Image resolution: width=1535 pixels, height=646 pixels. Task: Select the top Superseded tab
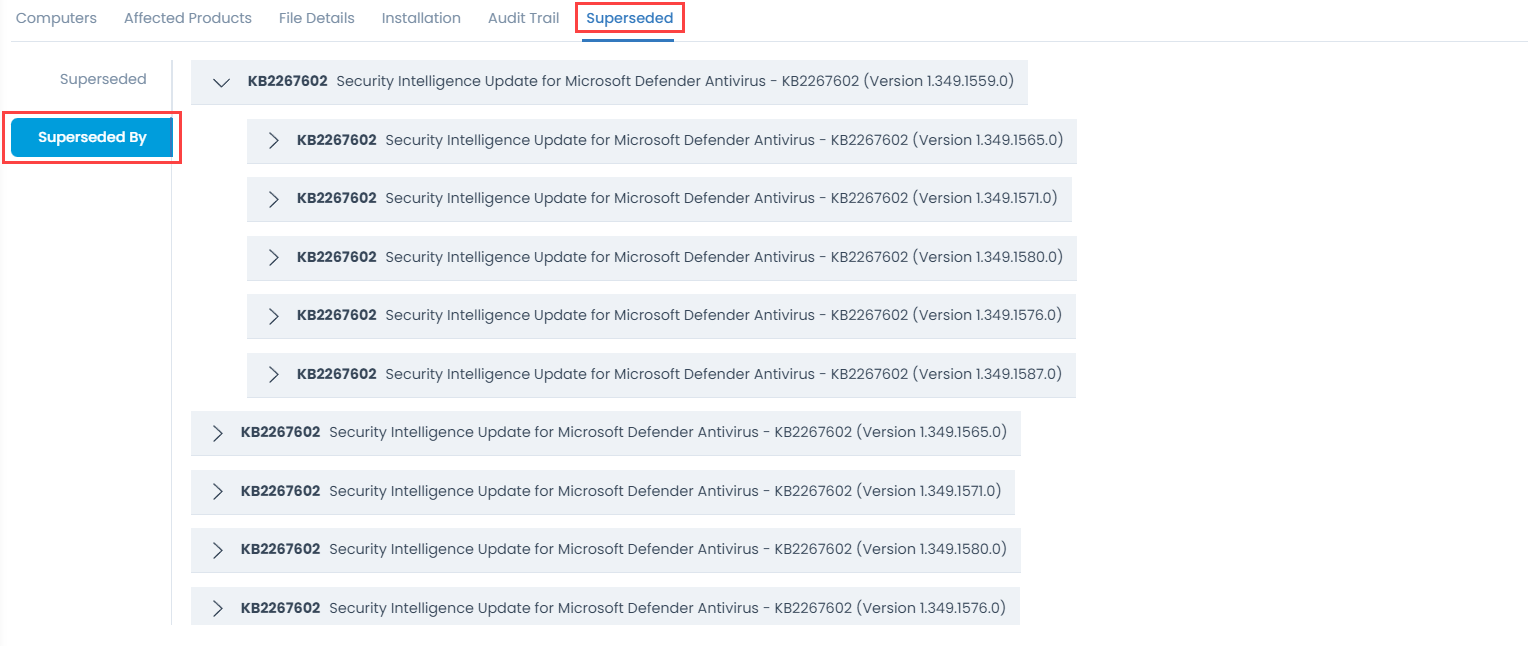point(630,18)
